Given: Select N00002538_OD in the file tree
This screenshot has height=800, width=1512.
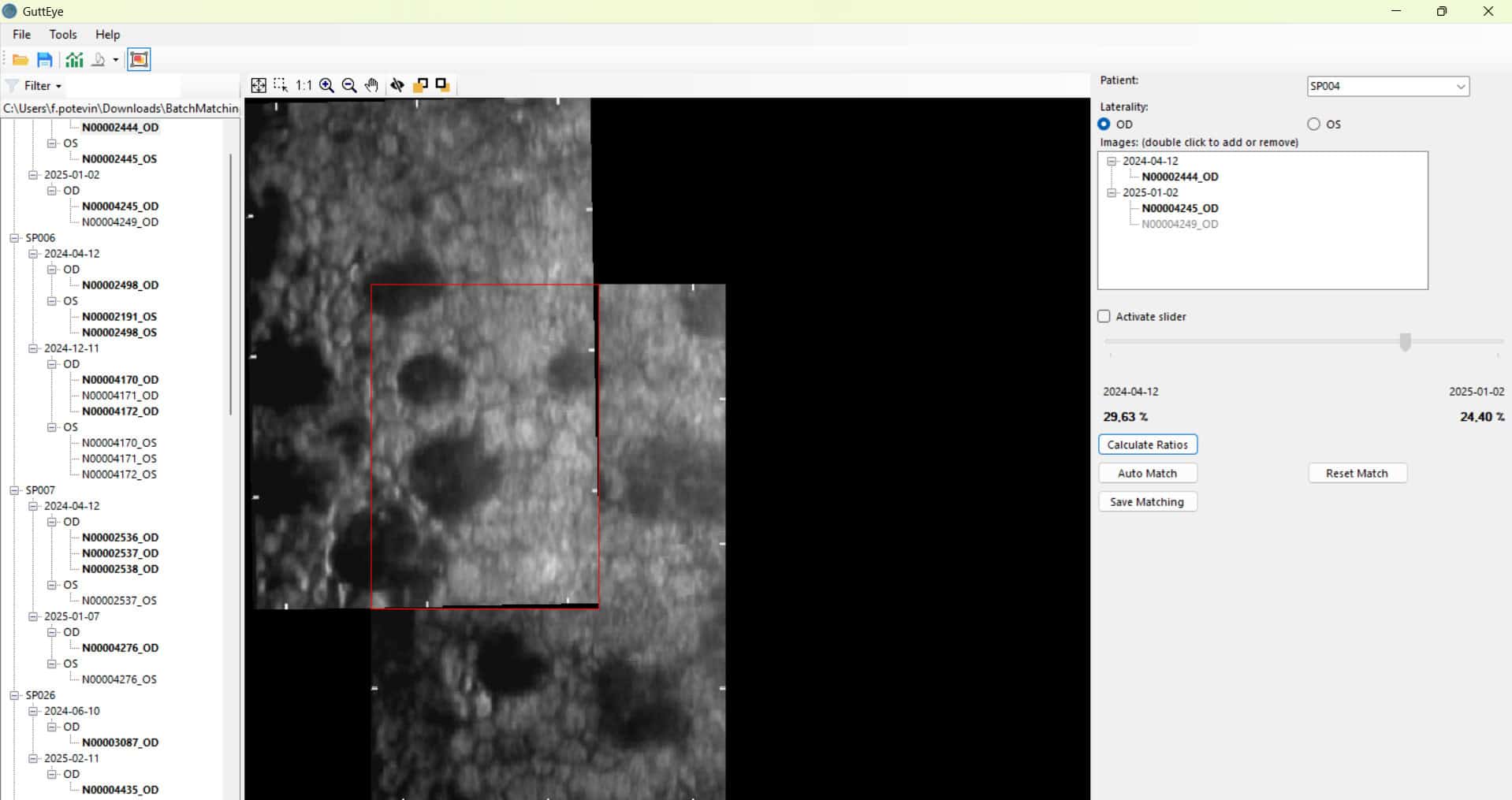Looking at the screenshot, I should [x=121, y=568].
